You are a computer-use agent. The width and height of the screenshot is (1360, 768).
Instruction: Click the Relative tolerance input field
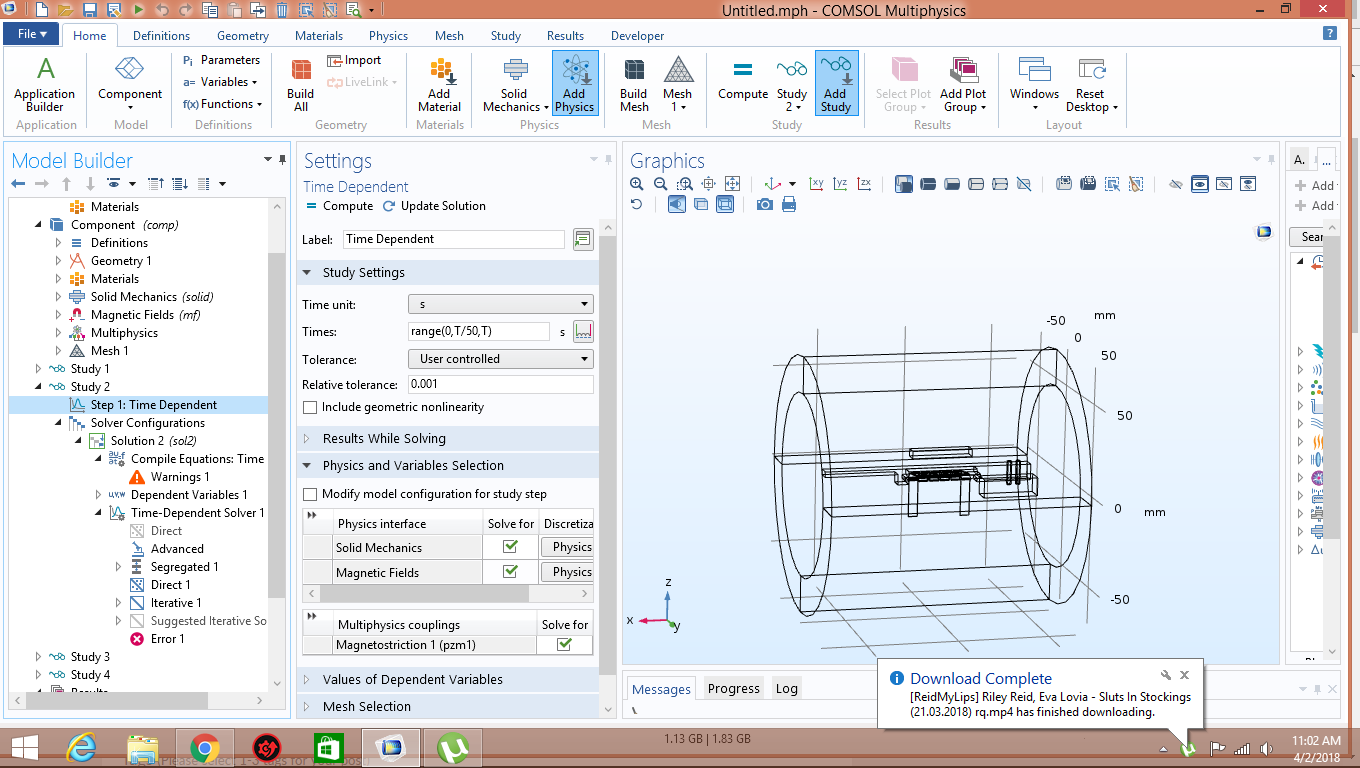click(500, 384)
